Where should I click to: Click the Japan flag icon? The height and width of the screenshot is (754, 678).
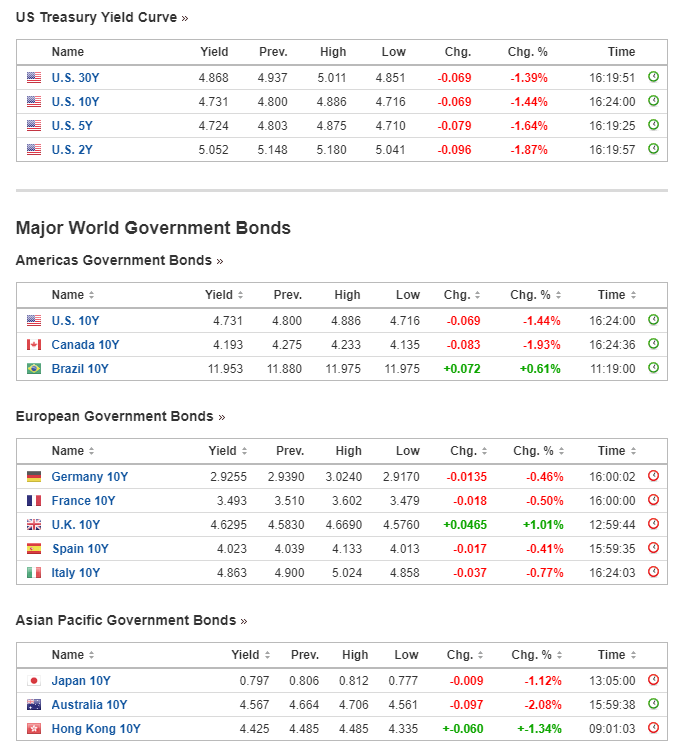34,681
